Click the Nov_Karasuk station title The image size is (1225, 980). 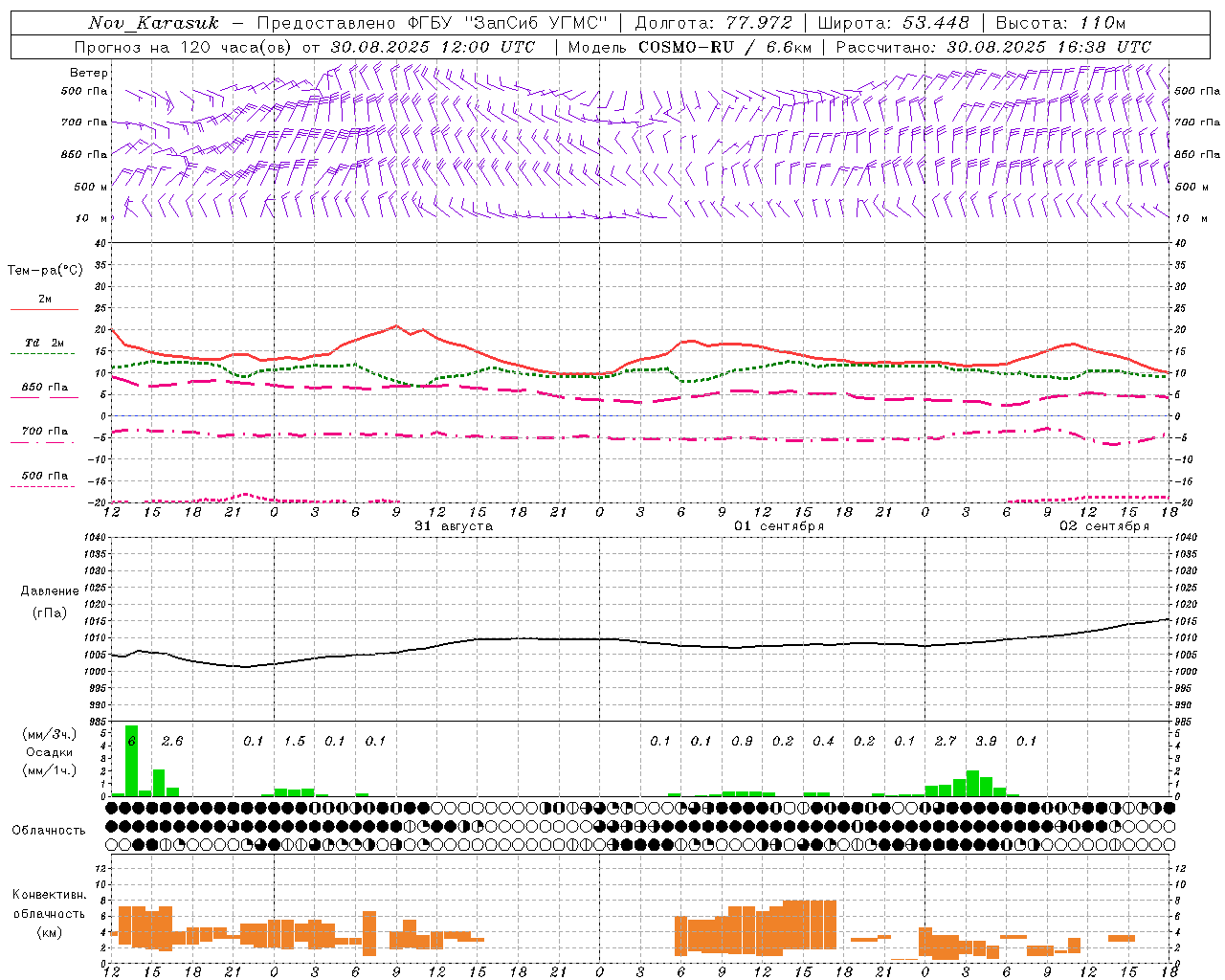tap(153, 23)
